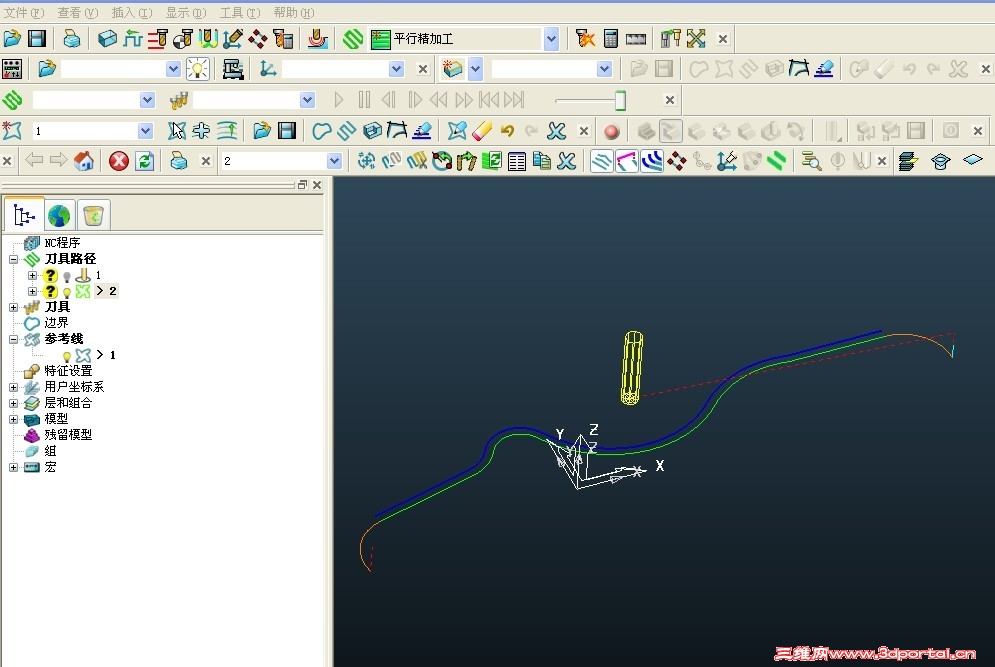The width and height of the screenshot is (995, 667).
Task: Save project using the top-toolbar floppy icon
Action: click(37, 39)
